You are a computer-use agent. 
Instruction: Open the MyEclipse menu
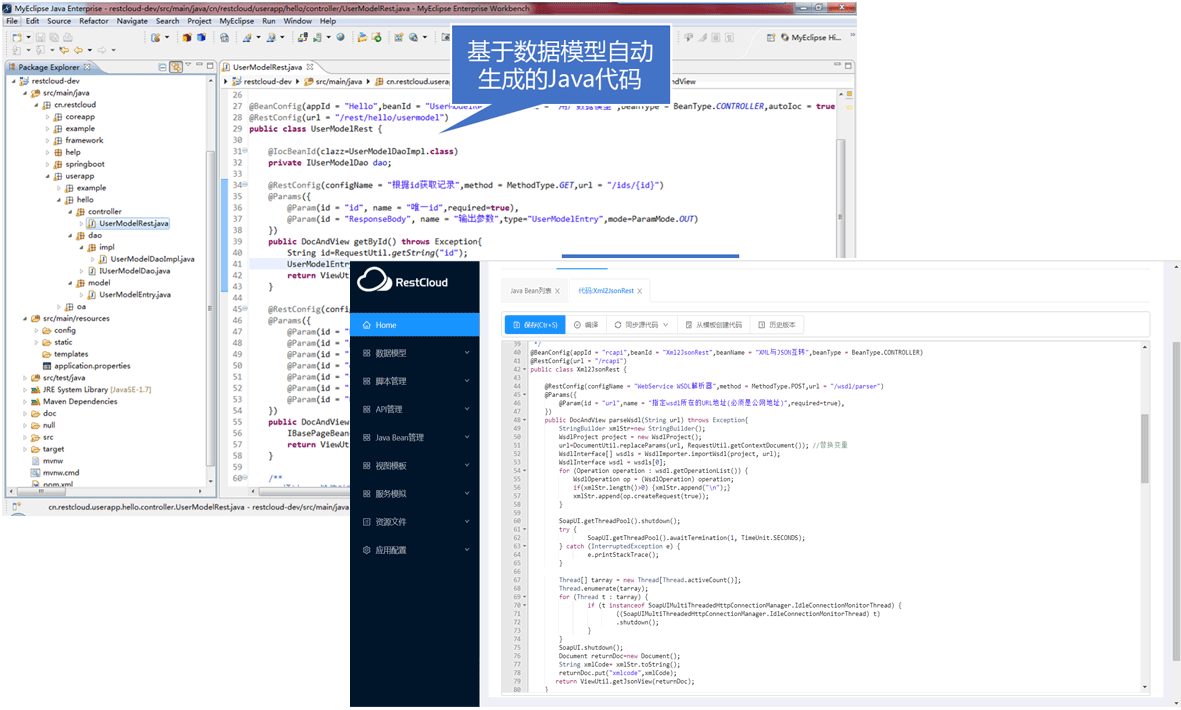pos(237,21)
